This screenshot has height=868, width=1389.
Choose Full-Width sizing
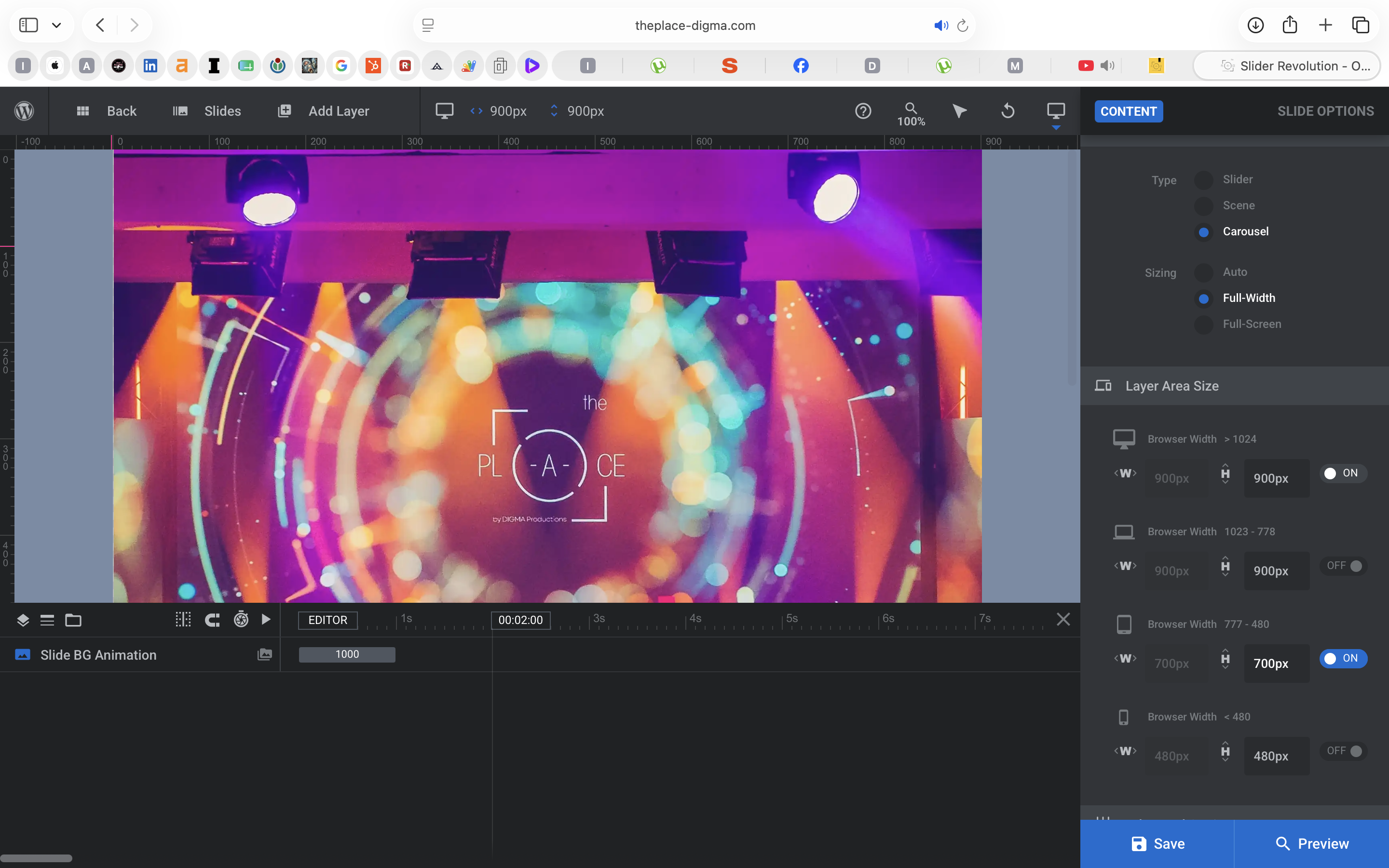coord(1204,298)
